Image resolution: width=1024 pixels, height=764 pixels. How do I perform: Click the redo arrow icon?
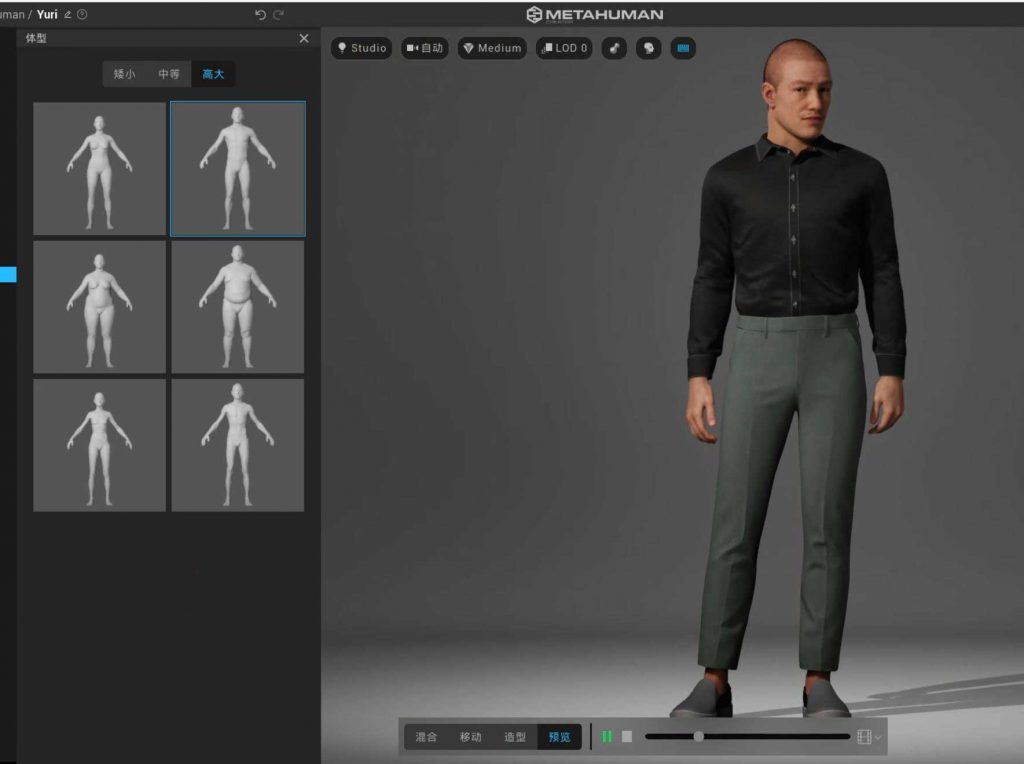[x=278, y=14]
